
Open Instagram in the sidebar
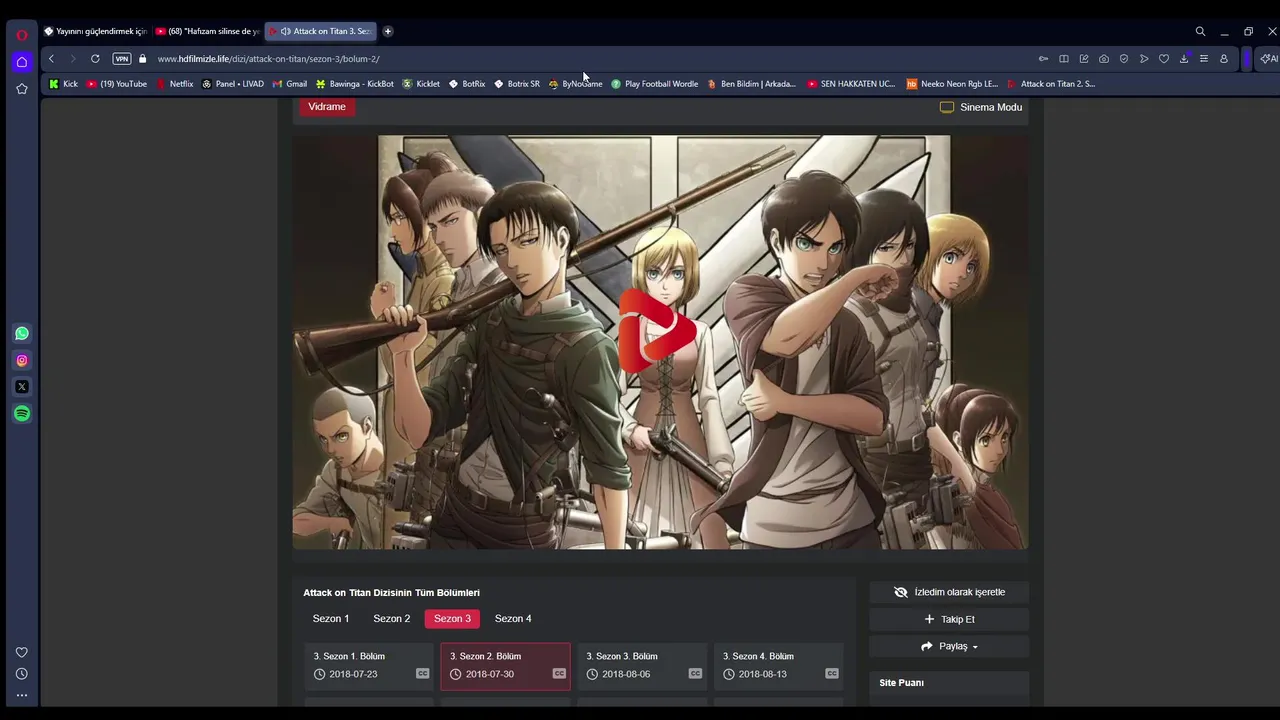(x=22, y=360)
